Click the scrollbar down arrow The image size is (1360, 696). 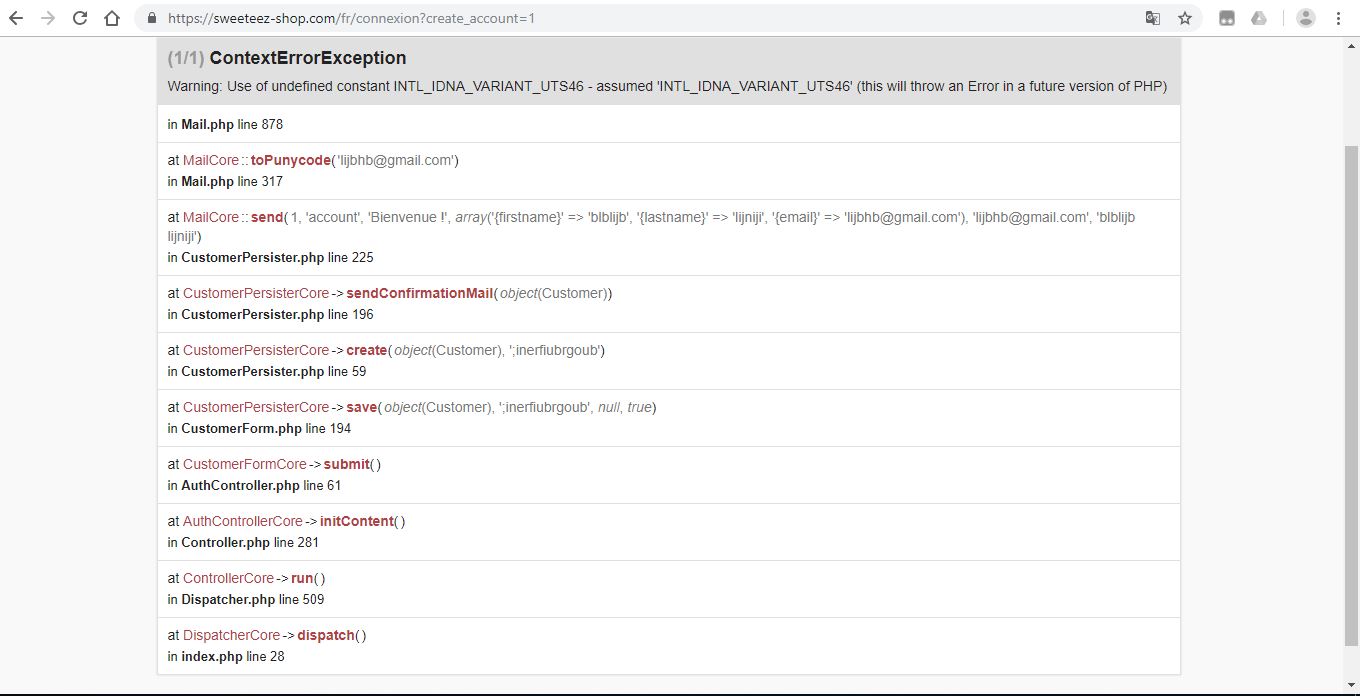tap(1352, 685)
